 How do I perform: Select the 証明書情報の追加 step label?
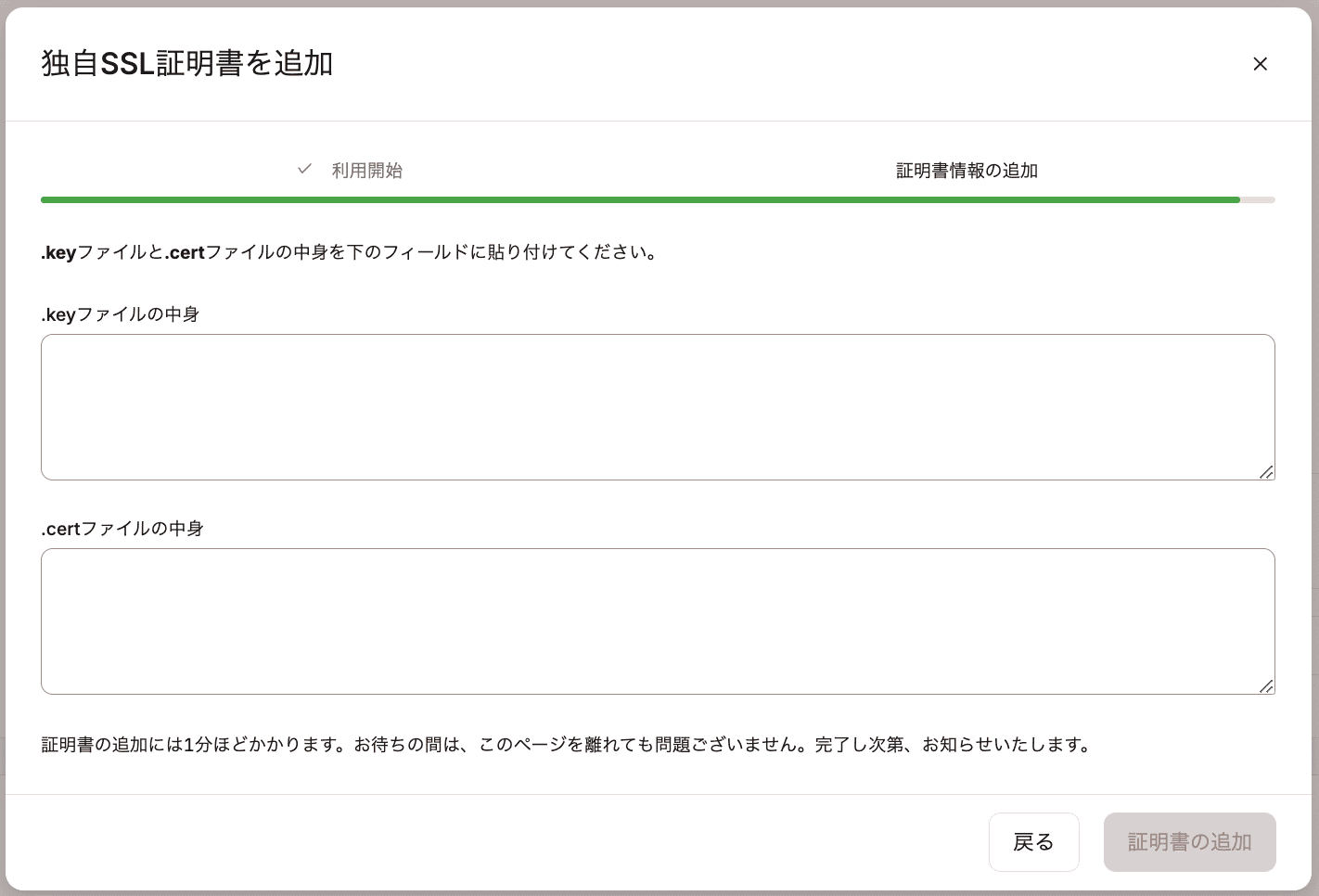[967, 170]
